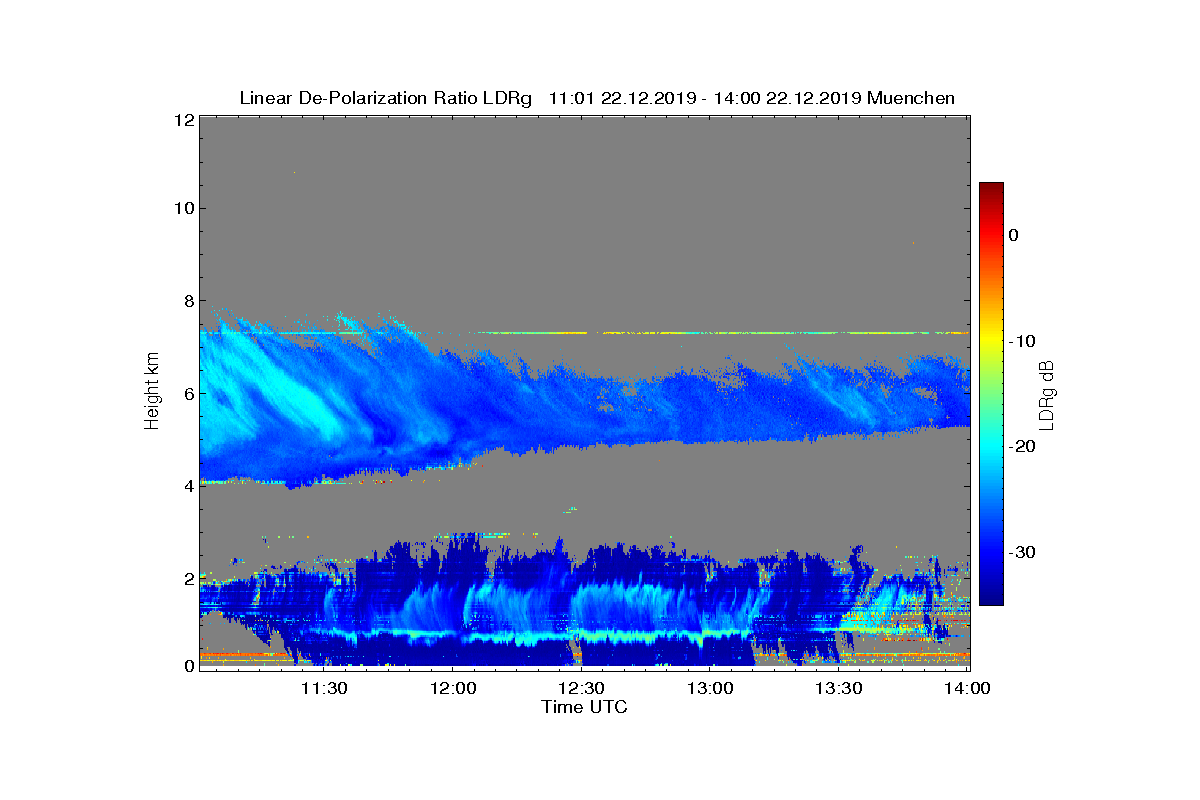This screenshot has height=800, width=1200.
Task: Click the height tick label 10
Action: point(183,208)
